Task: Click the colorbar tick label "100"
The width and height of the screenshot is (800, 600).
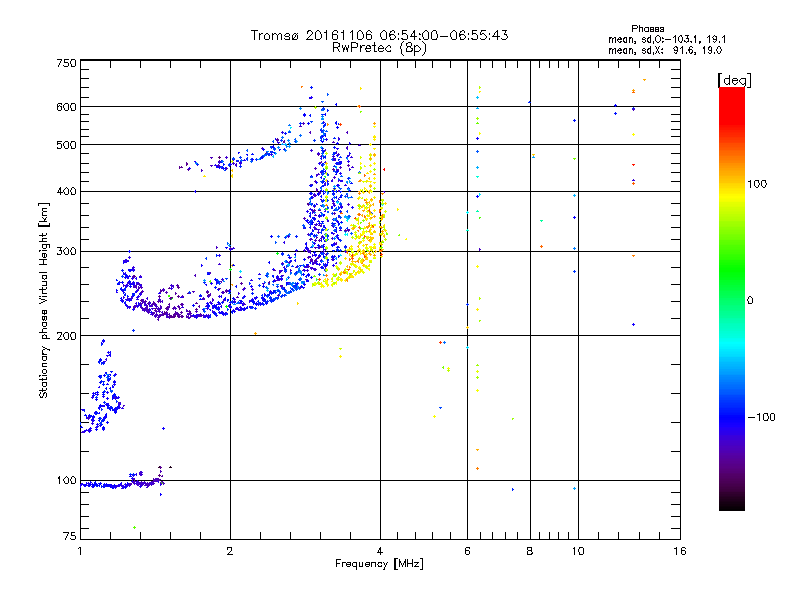Action: [757, 184]
